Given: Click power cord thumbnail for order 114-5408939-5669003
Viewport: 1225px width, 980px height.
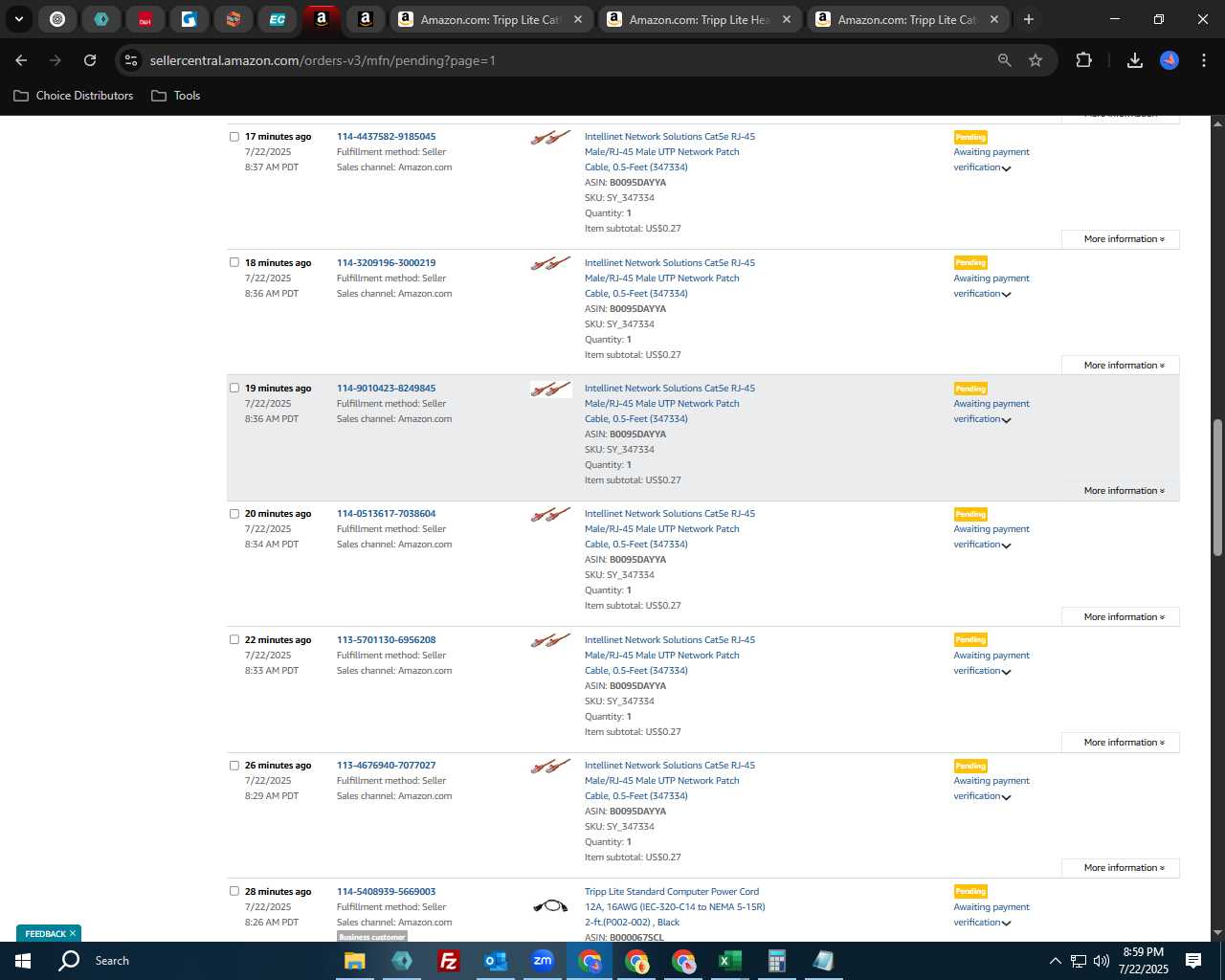Looking at the screenshot, I should [x=550, y=905].
